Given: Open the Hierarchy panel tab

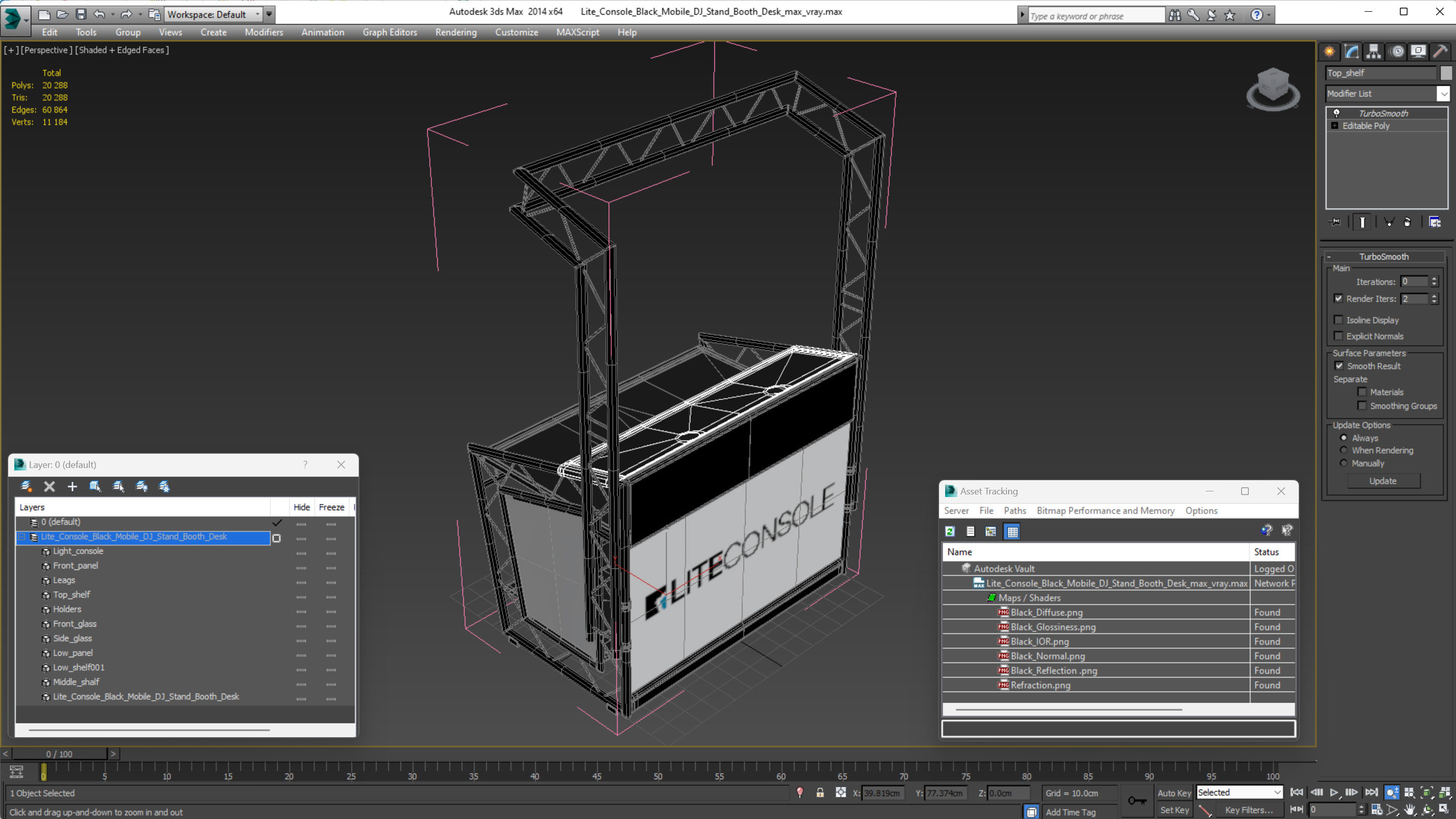Looking at the screenshot, I should (x=1373, y=52).
